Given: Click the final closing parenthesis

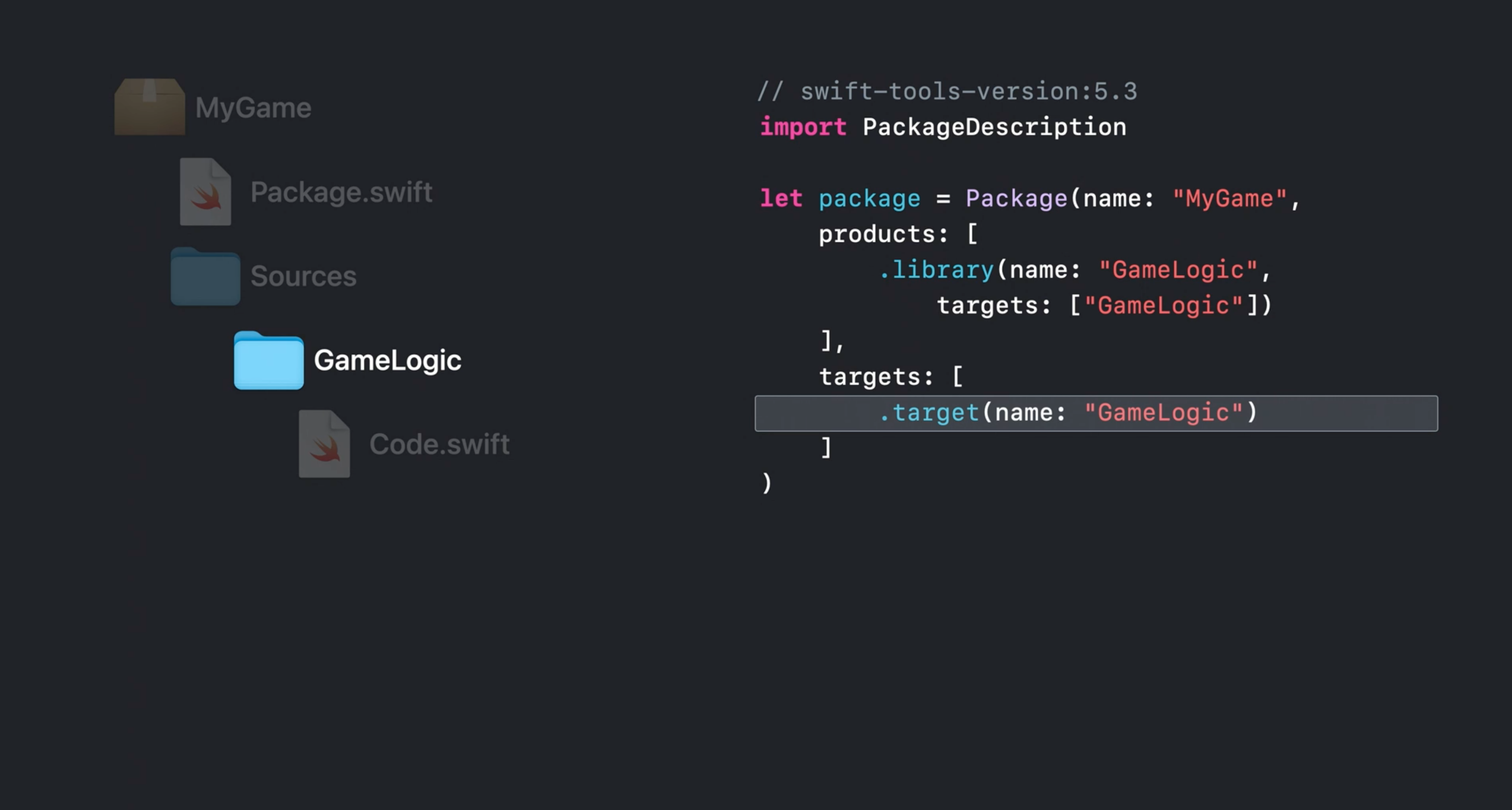Looking at the screenshot, I should [x=767, y=483].
